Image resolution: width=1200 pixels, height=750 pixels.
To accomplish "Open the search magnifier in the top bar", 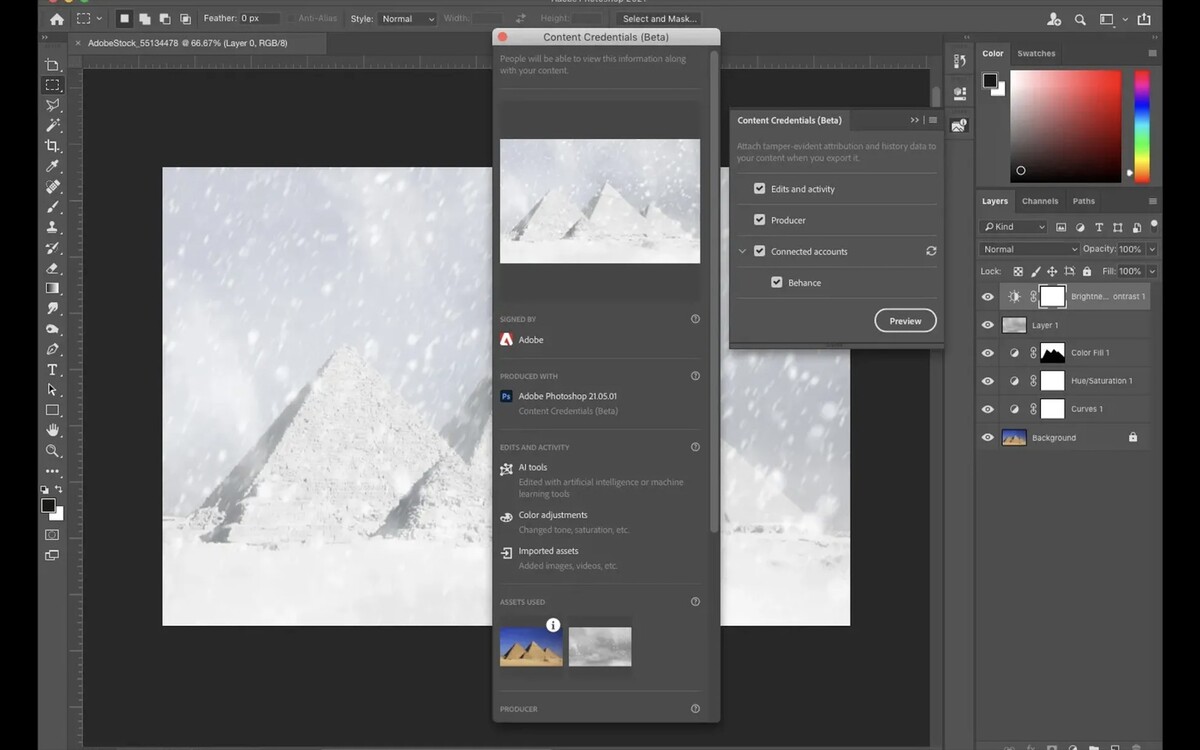I will point(1080,19).
